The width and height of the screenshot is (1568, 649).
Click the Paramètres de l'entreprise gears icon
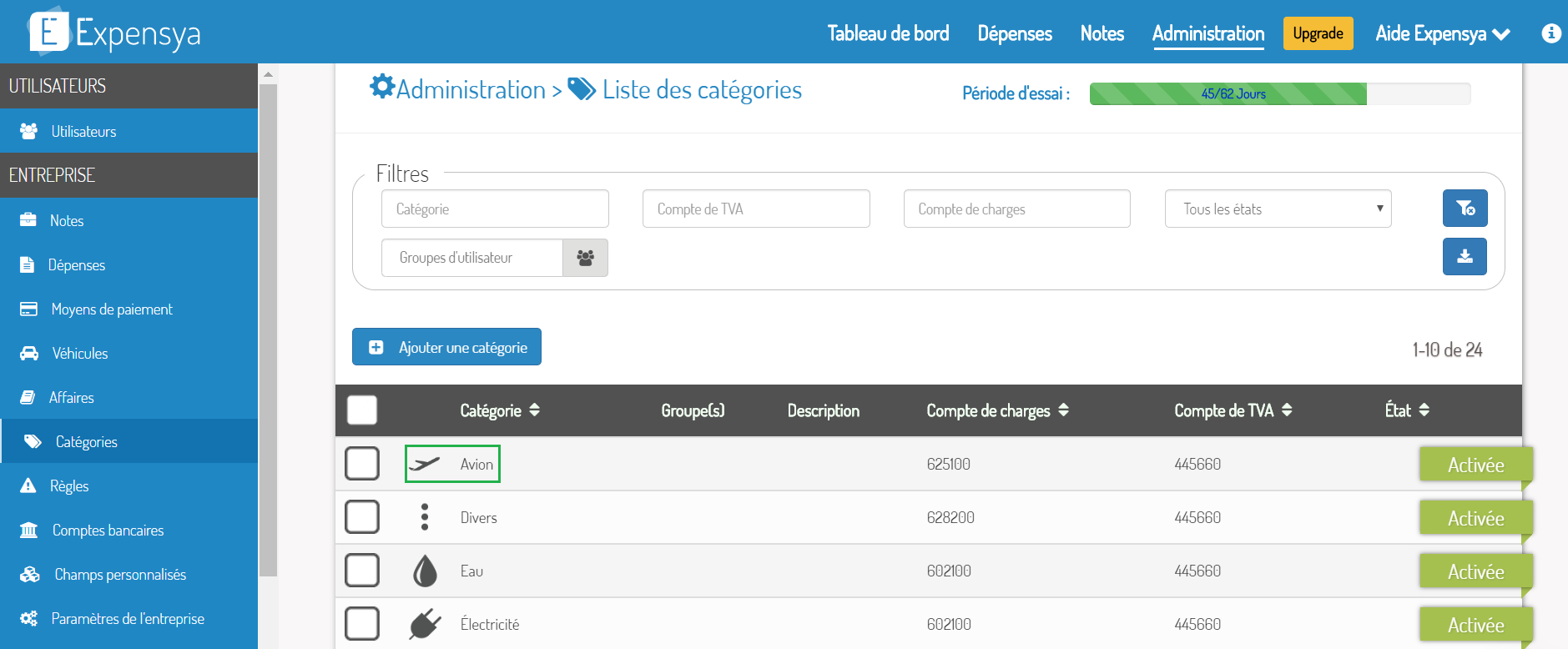(x=29, y=618)
